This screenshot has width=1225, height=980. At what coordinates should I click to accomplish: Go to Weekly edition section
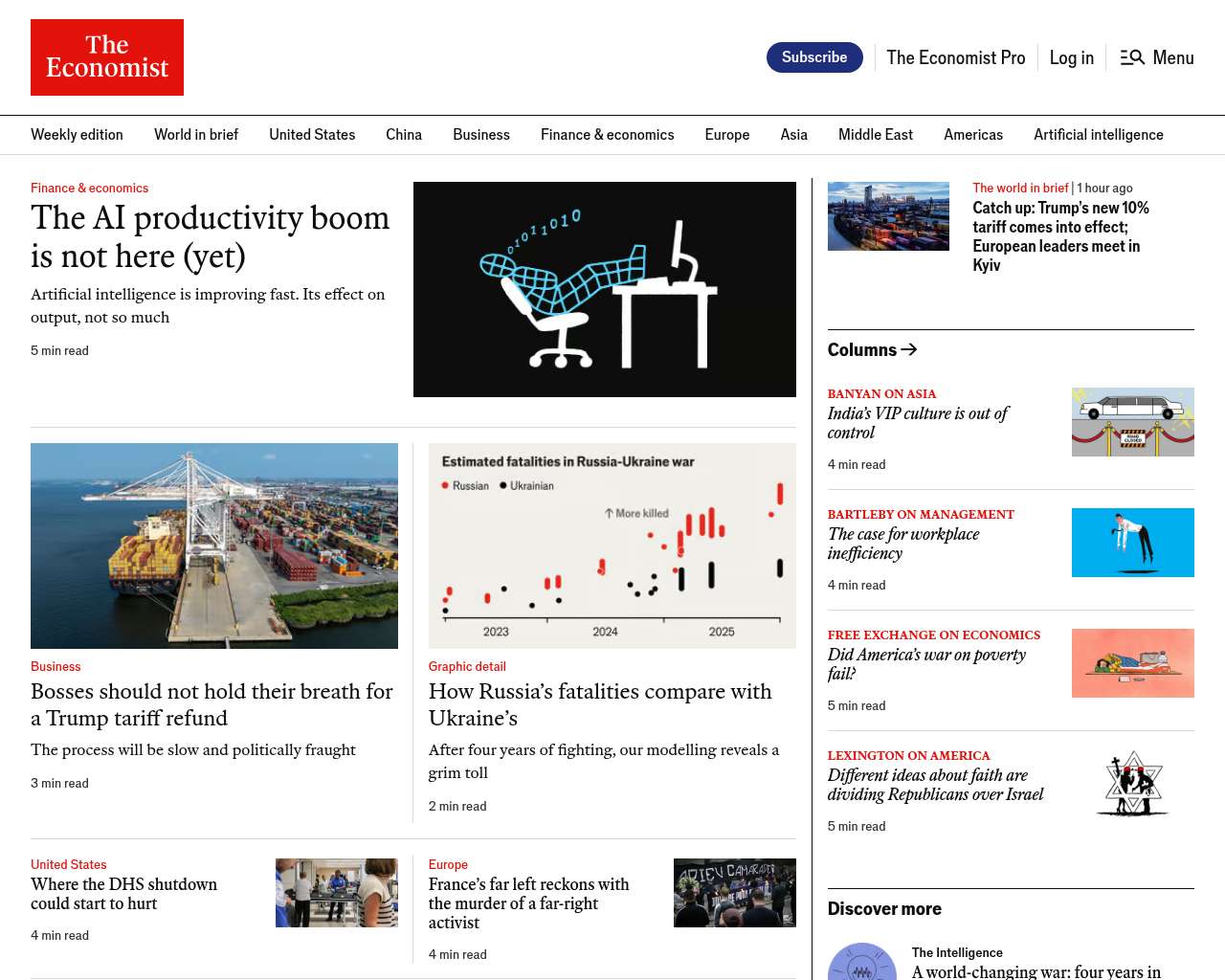77,135
